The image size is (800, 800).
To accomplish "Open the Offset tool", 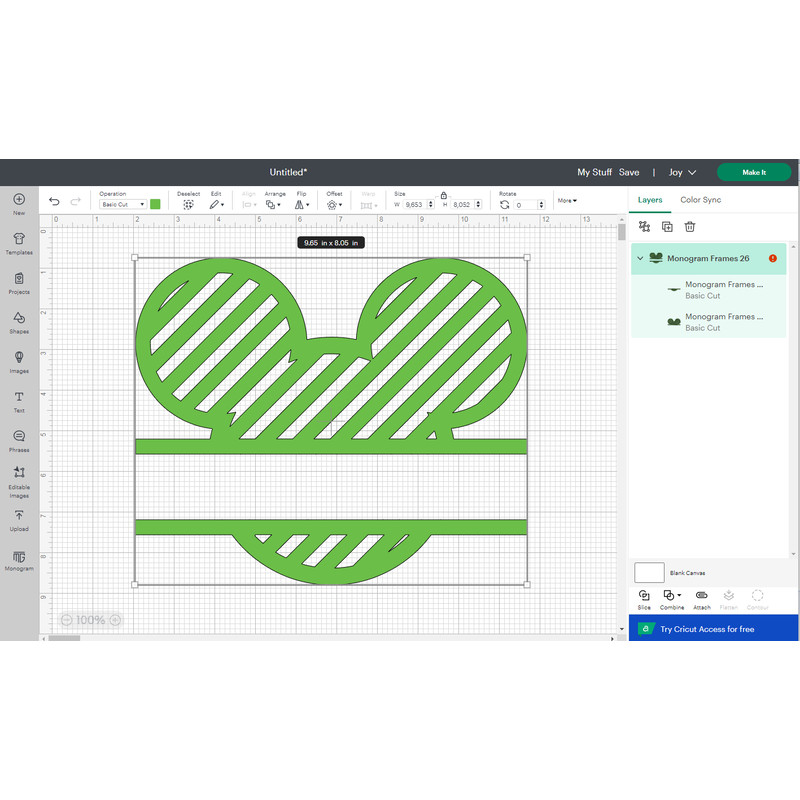I will tap(333, 202).
